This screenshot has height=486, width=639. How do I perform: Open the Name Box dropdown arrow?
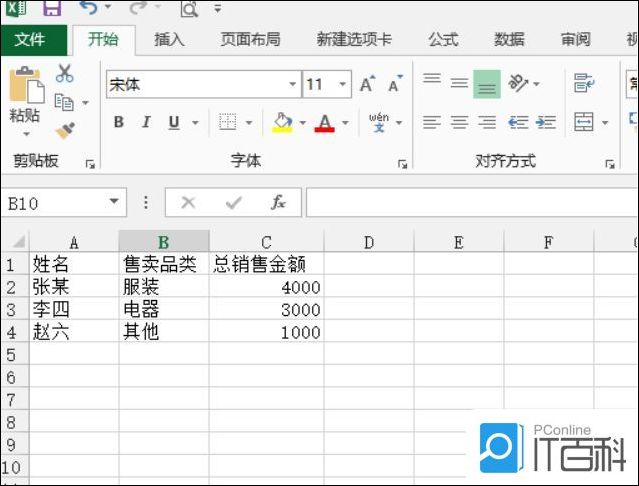(114, 201)
